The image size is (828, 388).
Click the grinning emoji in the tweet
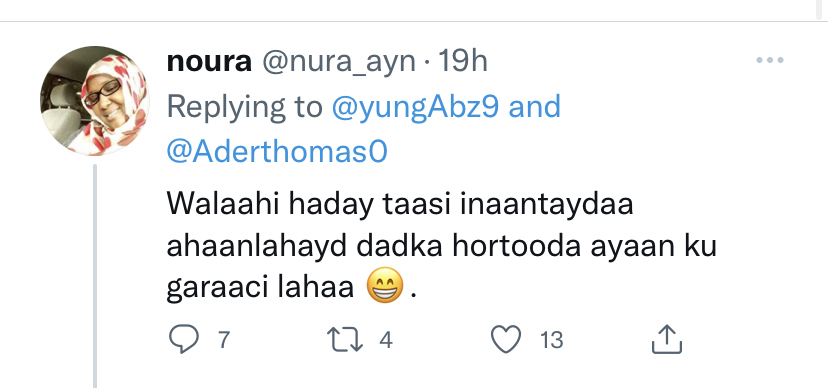[x=385, y=287]
